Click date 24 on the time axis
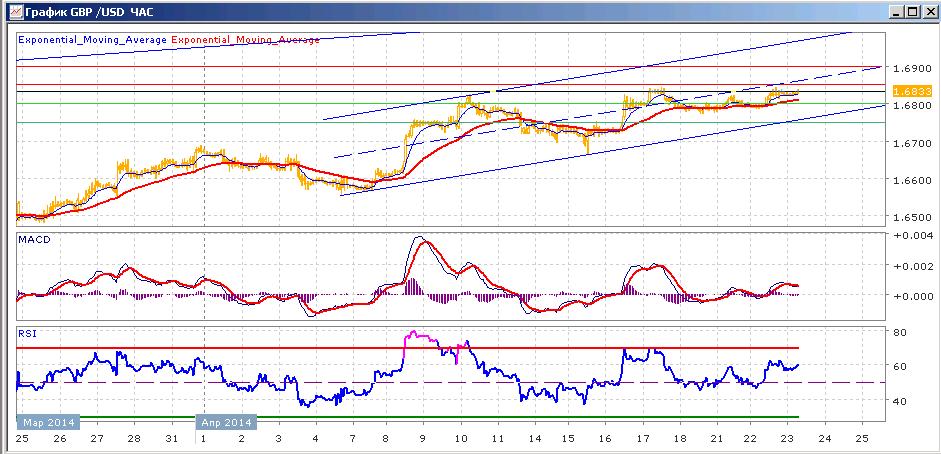941x454 pixels. click(826, 439)
